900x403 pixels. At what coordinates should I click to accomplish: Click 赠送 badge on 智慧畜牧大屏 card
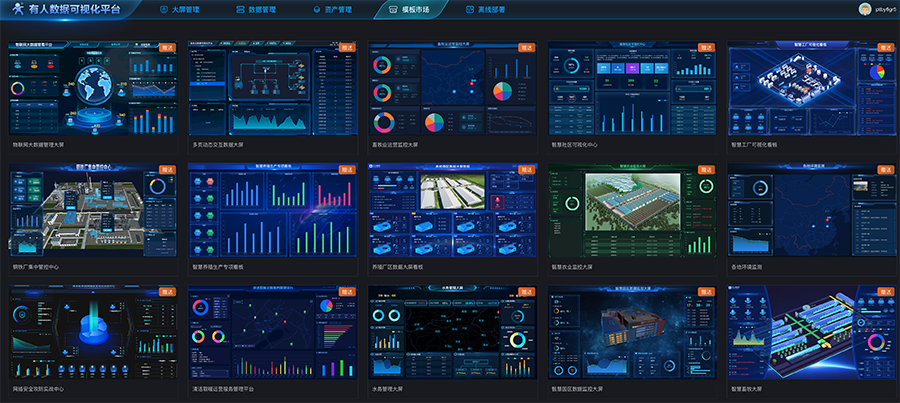(x=886, y=292)
